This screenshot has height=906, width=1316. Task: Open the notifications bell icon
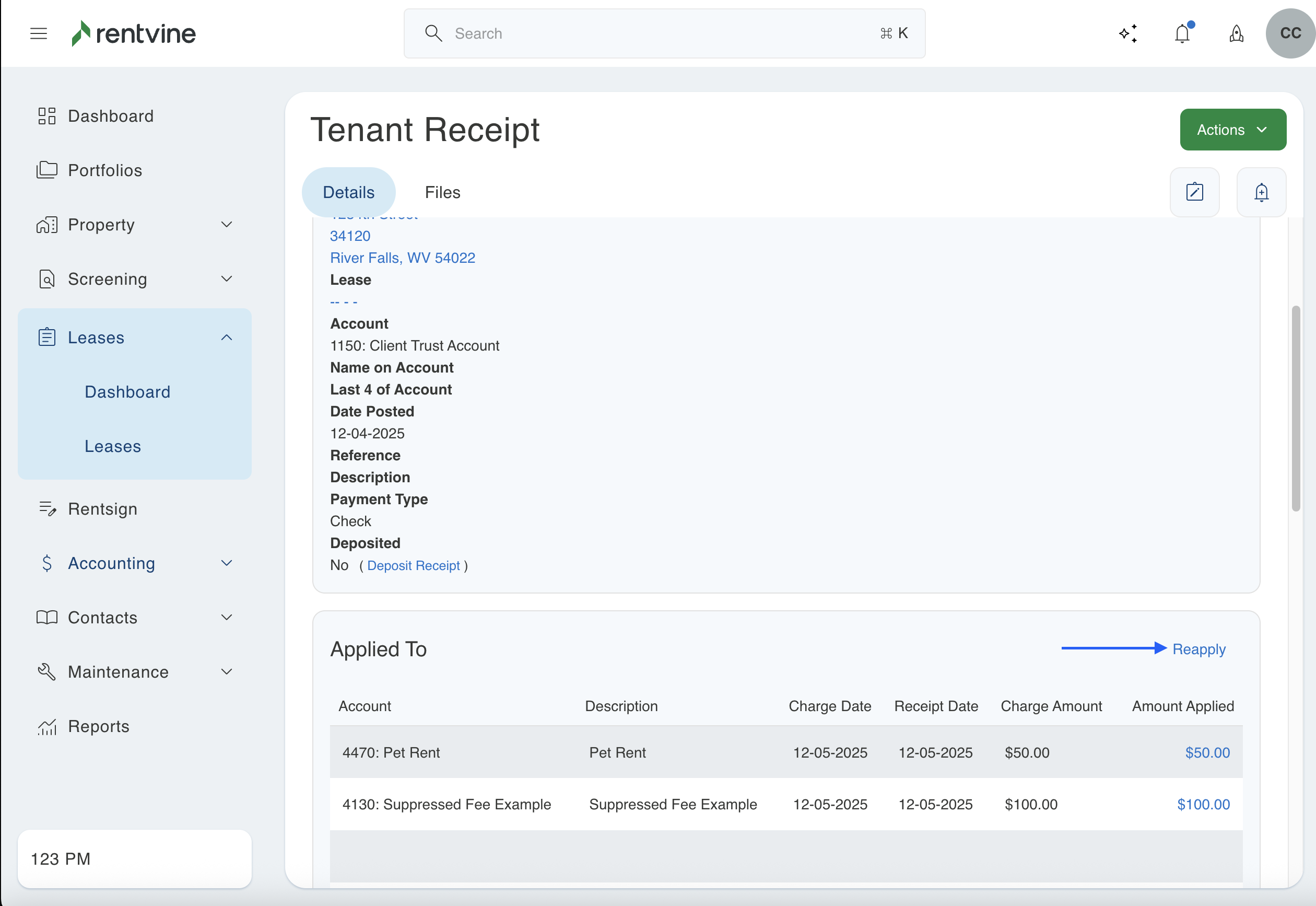coord(1182,33)
